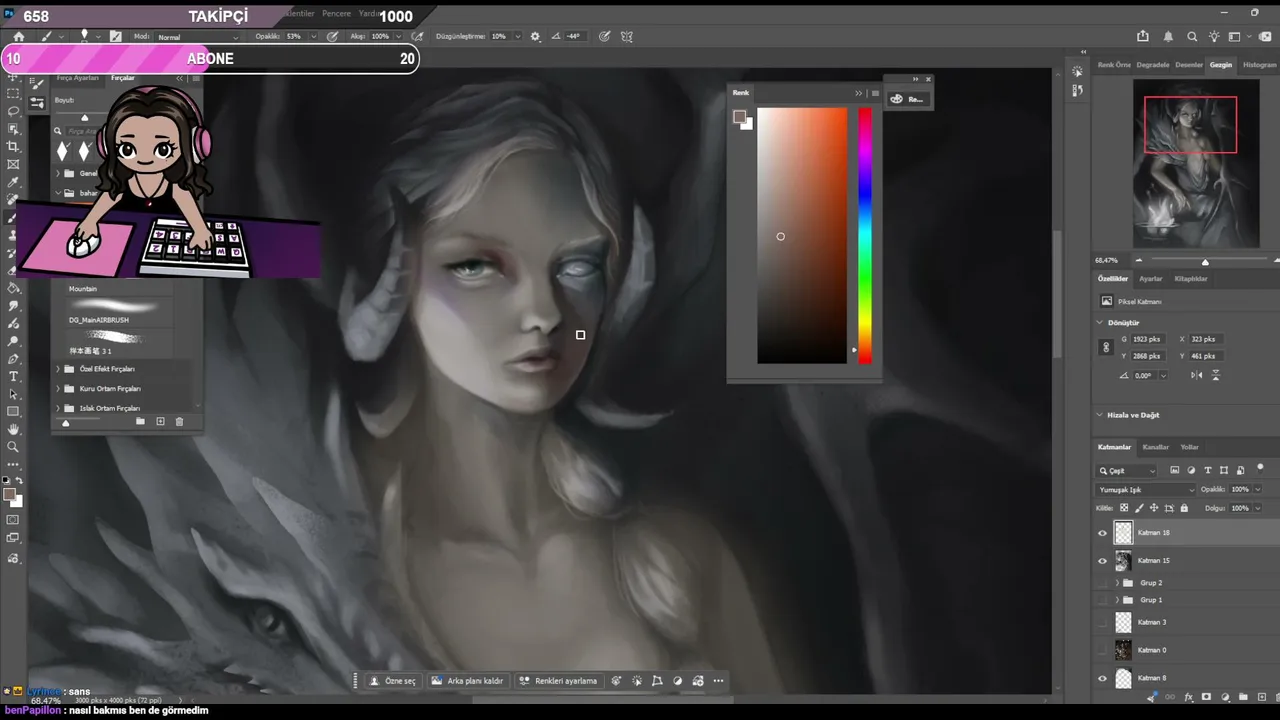Create a new brush in Fırçalar panel
Viewport: 1280px width, 720px height.
click(x=160, y=422)
